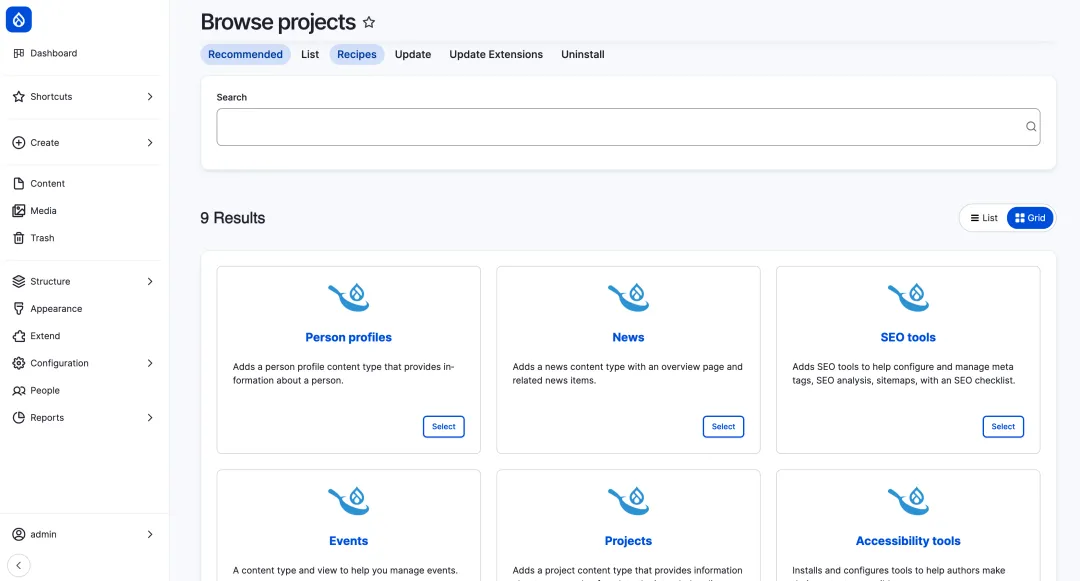Toggle the star to bookmark Browse projects
Screen dimensions: 1080x581
point(369,21)
